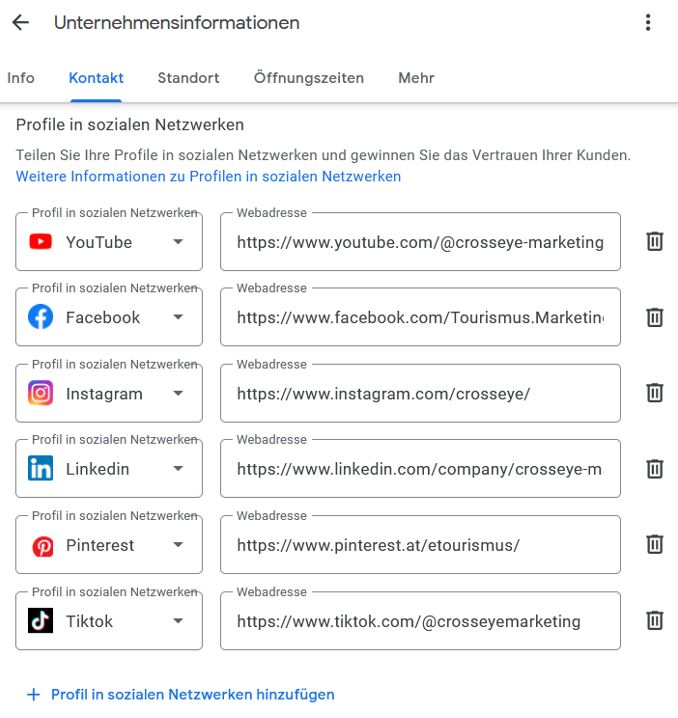Expand the Instagram network dropdown

[109, 393]
